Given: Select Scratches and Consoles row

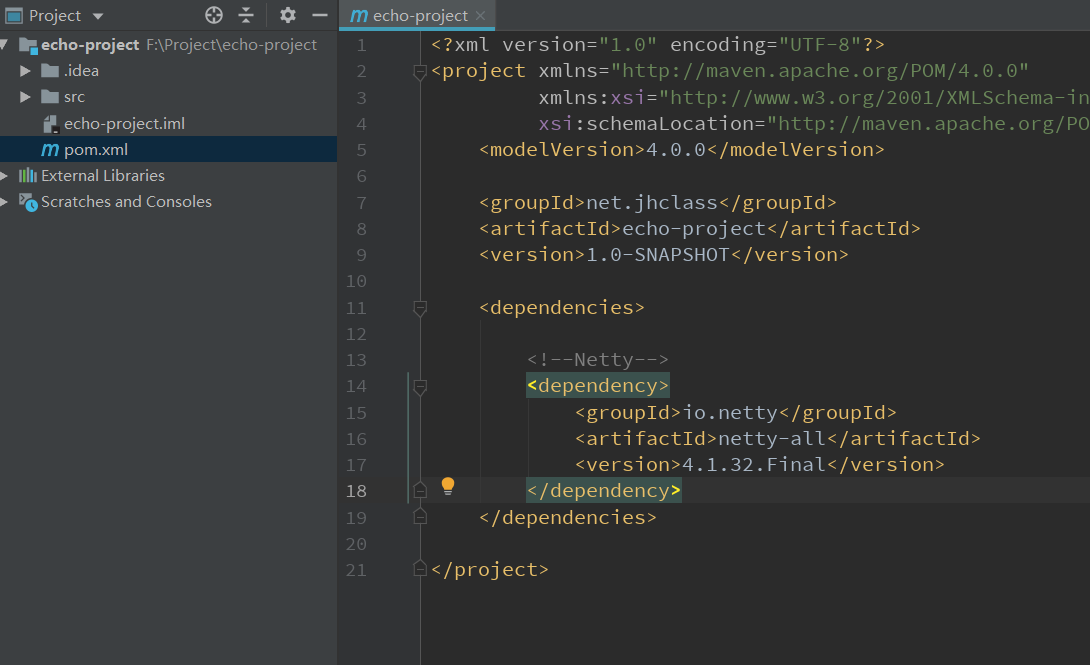Looking at the screenshot, I should pos(168,202).
